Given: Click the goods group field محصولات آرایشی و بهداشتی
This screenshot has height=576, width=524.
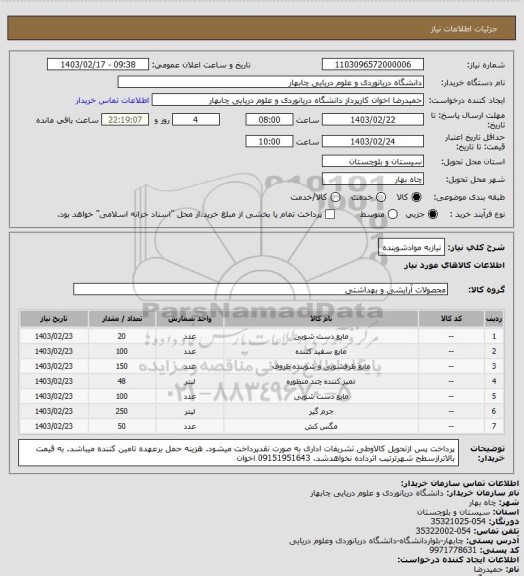Looking at the screenshot, I should (x=260, y=289).
